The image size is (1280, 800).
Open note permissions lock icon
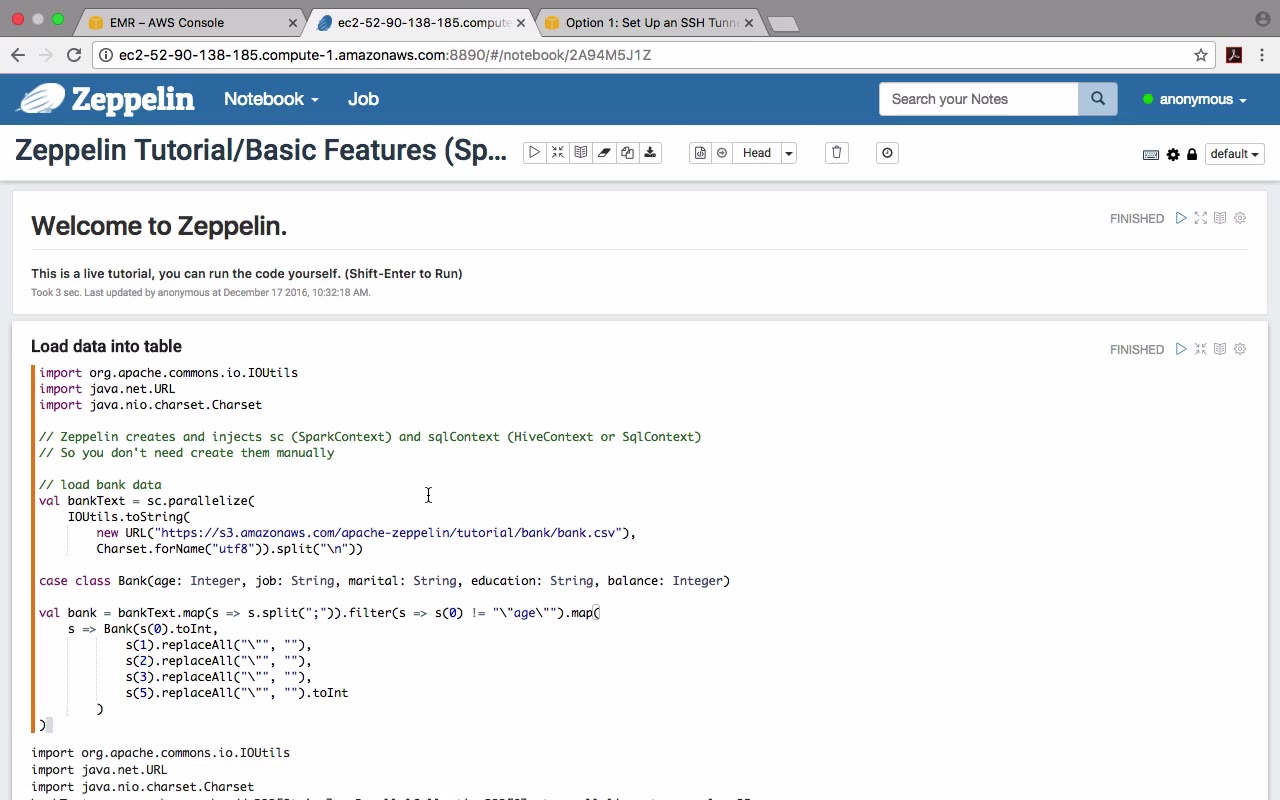click(x=1192, y=154)
